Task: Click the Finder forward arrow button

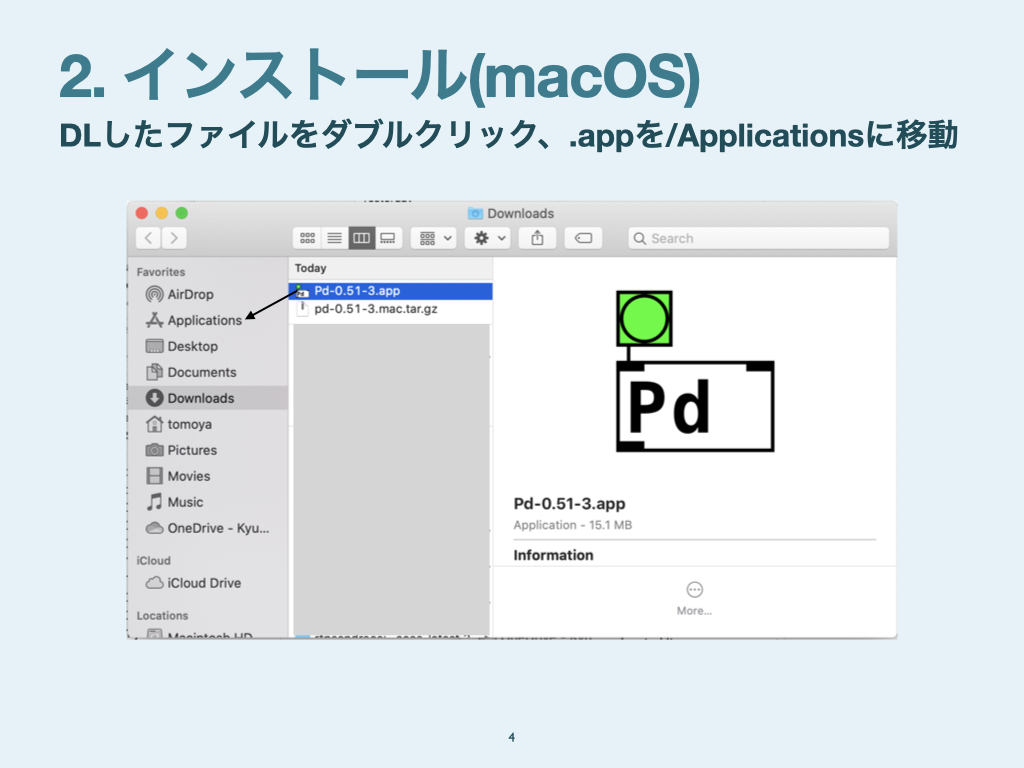Action: tap(174, 238)
